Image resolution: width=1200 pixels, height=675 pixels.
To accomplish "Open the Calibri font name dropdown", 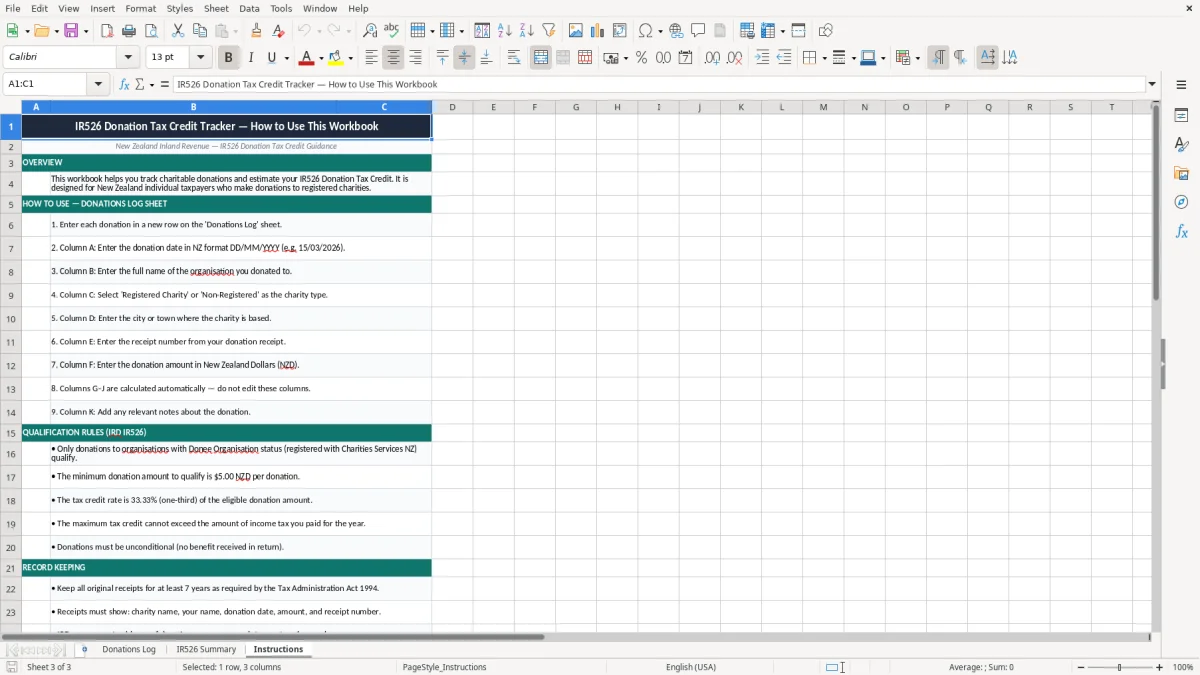I will 128,58.
